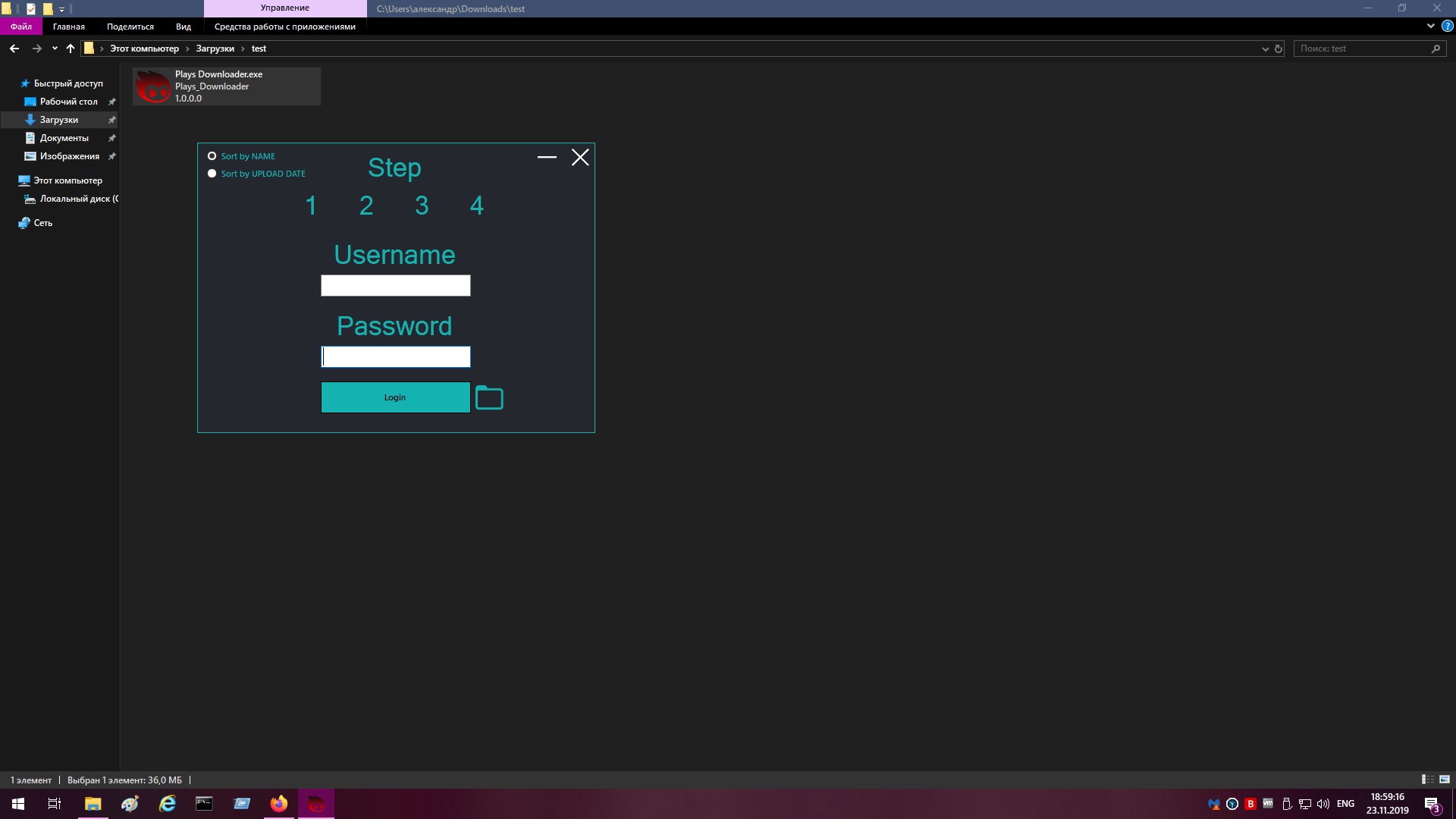Refresh the folder address bar

[1279, 49]
